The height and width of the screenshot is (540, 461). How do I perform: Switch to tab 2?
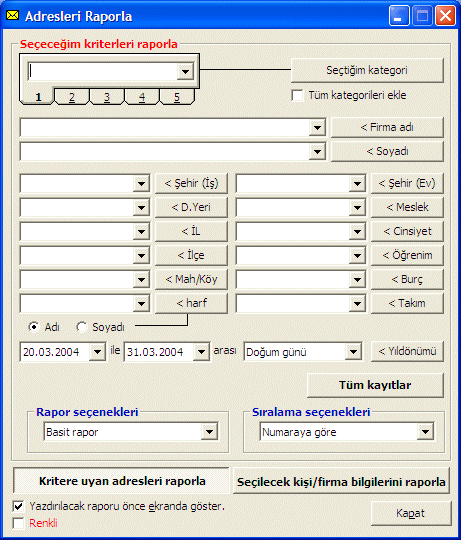coord(72,97)
